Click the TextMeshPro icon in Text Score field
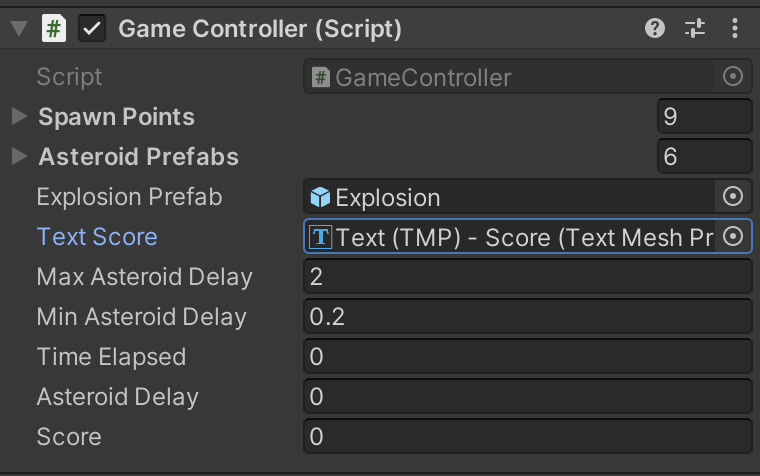 321,237
